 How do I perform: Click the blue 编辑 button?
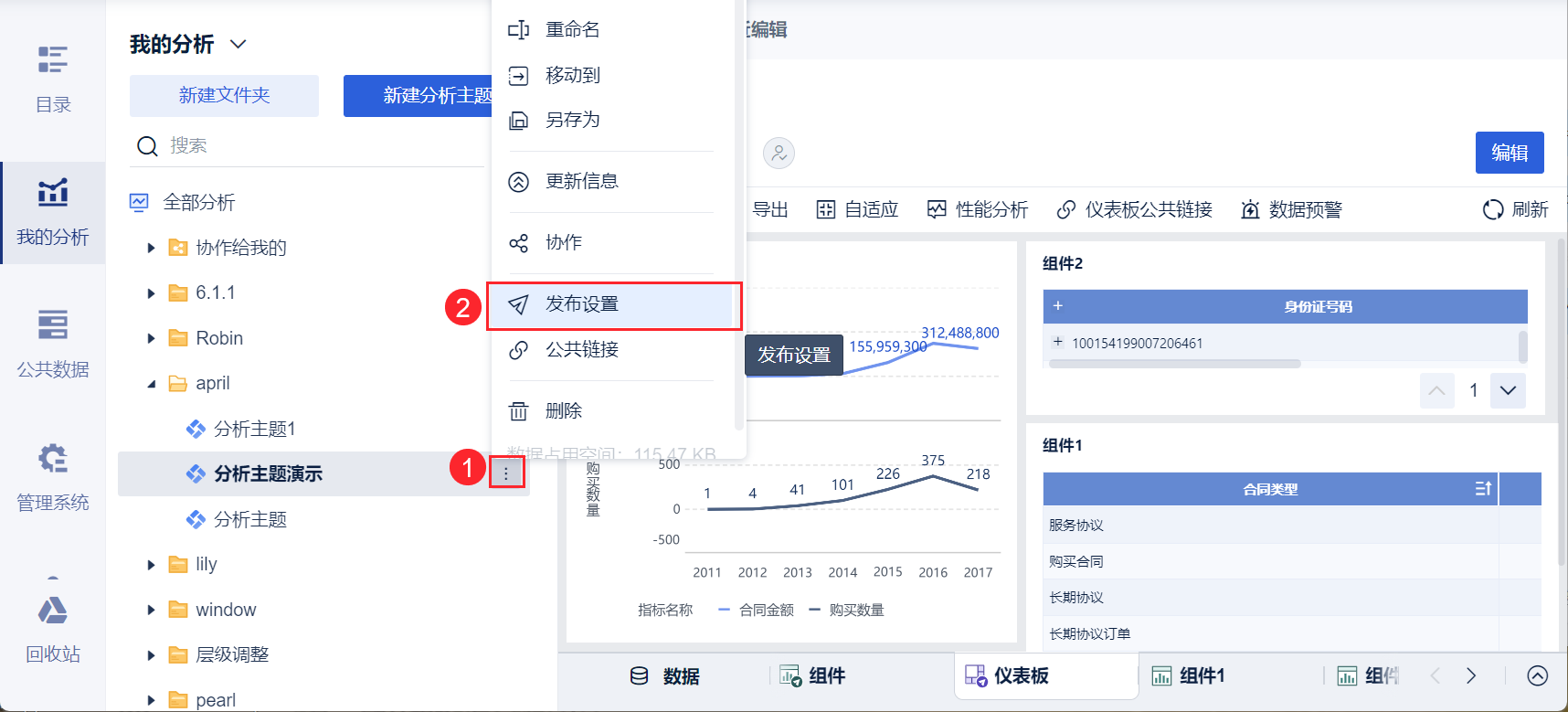[1510, 153]
